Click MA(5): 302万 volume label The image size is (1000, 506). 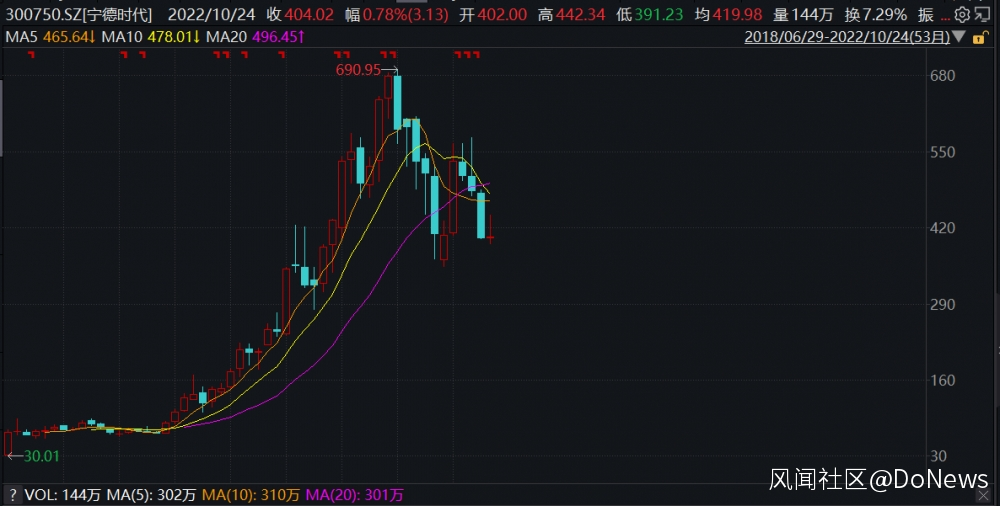[x=151, y=495]
